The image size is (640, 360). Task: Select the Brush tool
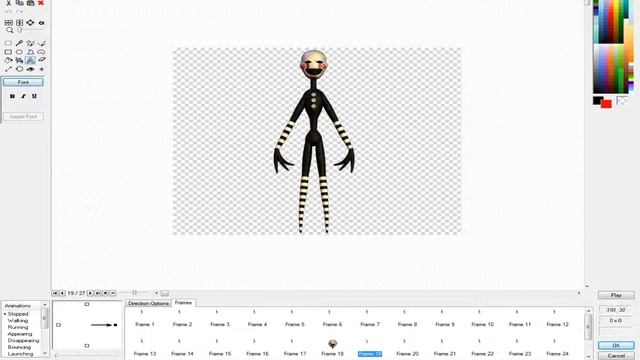point(30,43)
